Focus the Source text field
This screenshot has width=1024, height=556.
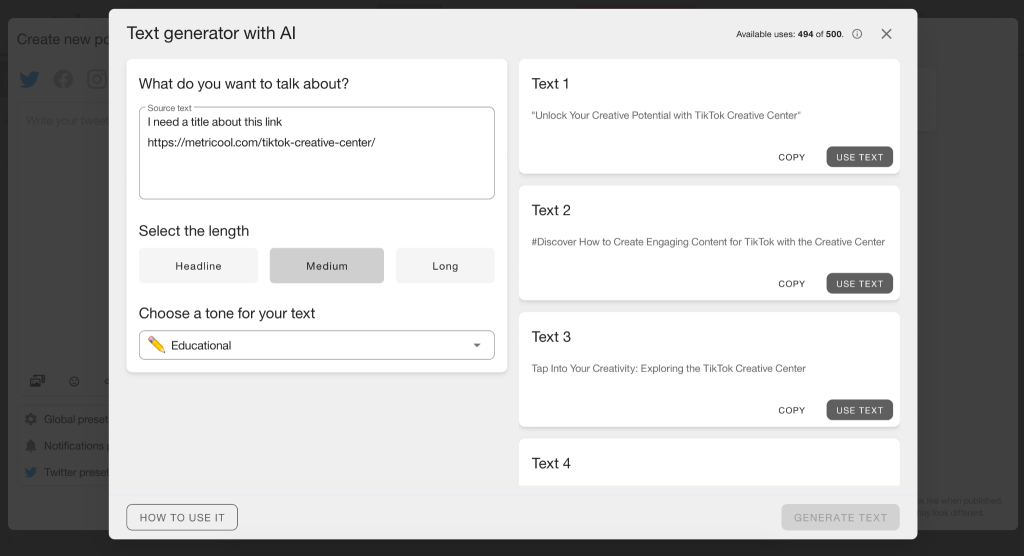click(x=317, y=154)
